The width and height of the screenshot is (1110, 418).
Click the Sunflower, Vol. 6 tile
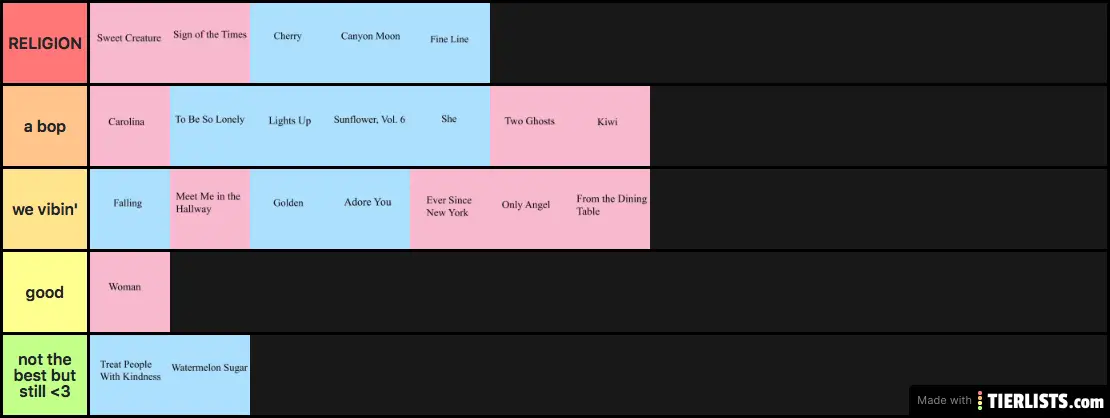pyautogui.click(x=370, y=125)
